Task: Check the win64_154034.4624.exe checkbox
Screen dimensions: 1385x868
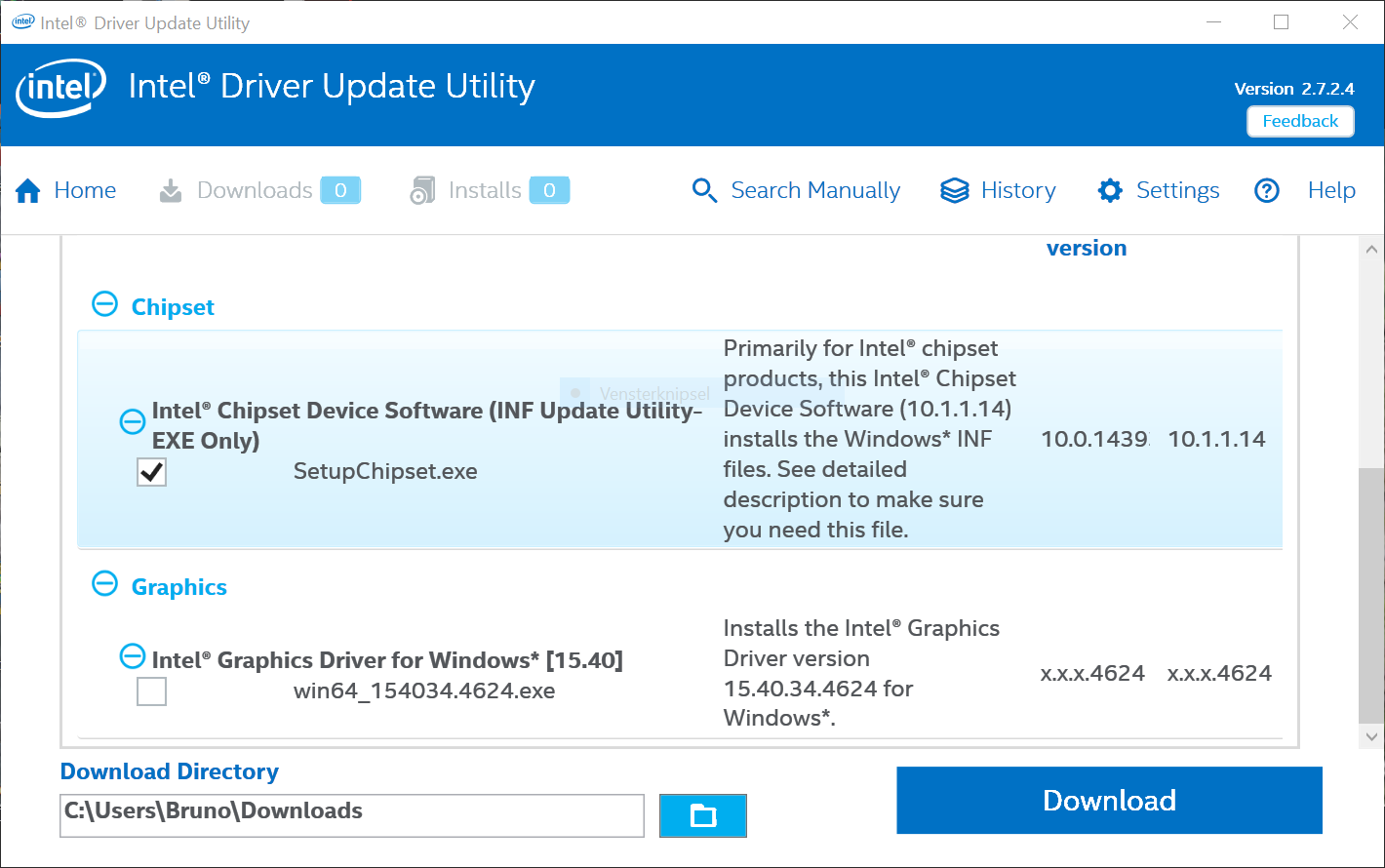Action: coord(151,691)
